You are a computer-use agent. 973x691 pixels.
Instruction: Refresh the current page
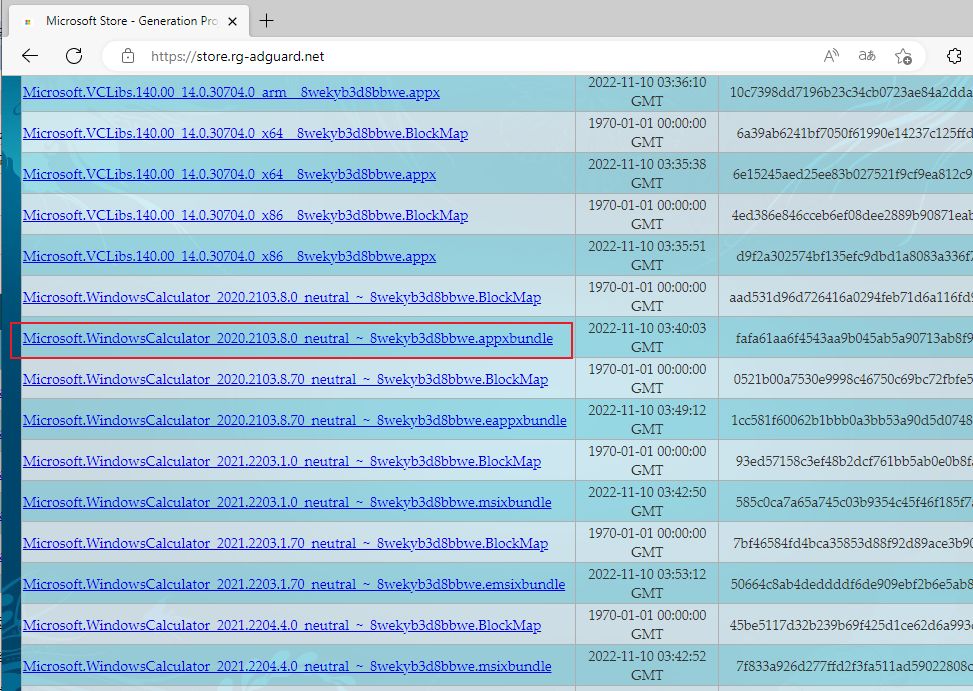tap(74, 56)
